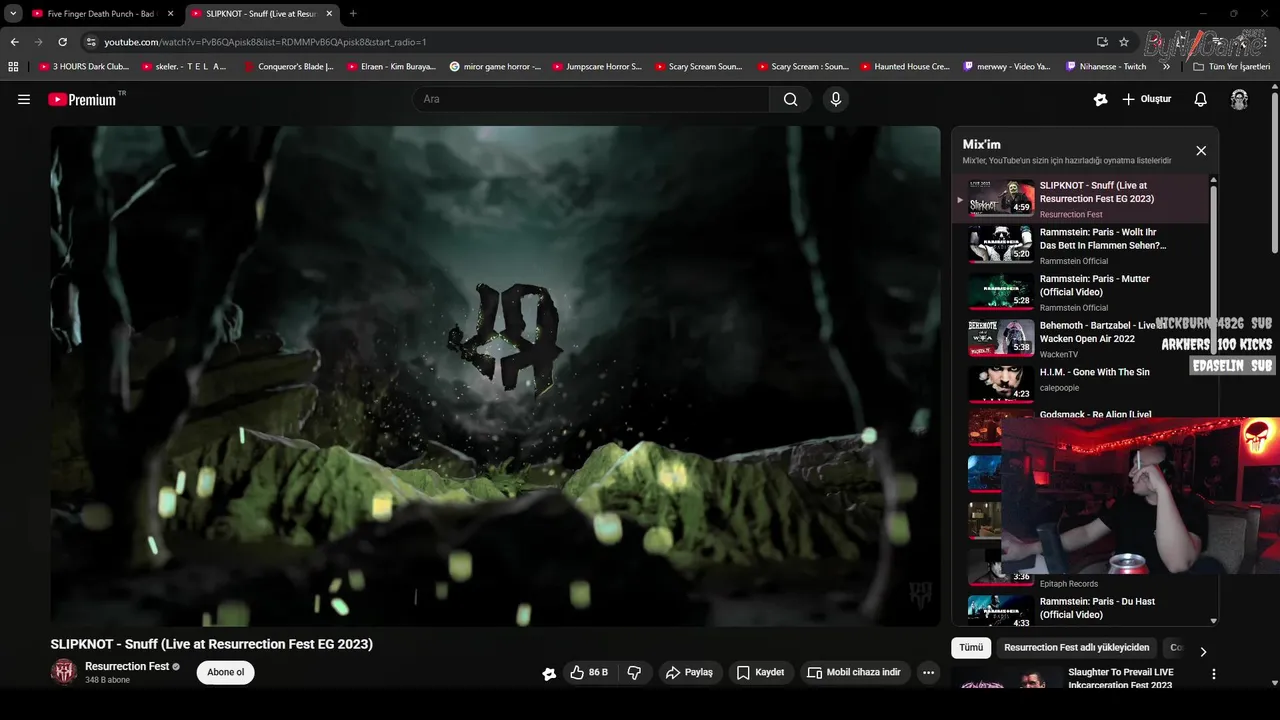The height and width of the screenshot is (720, 1280).
Task: Click Mobil cihaza indir download button
Action: [854, 673]
